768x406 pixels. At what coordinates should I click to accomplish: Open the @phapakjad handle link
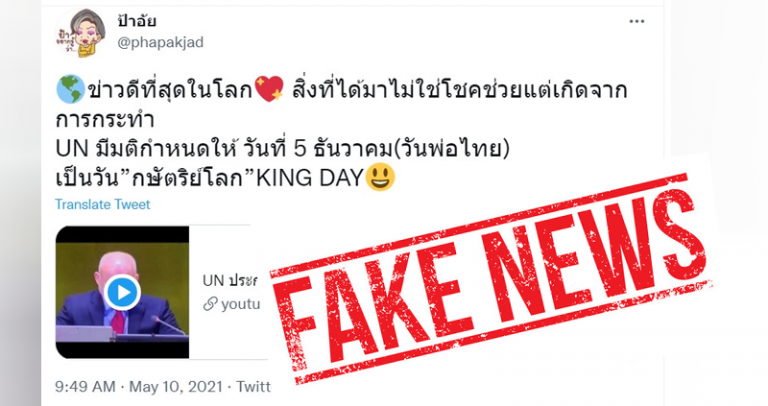(x=161, y=43)
